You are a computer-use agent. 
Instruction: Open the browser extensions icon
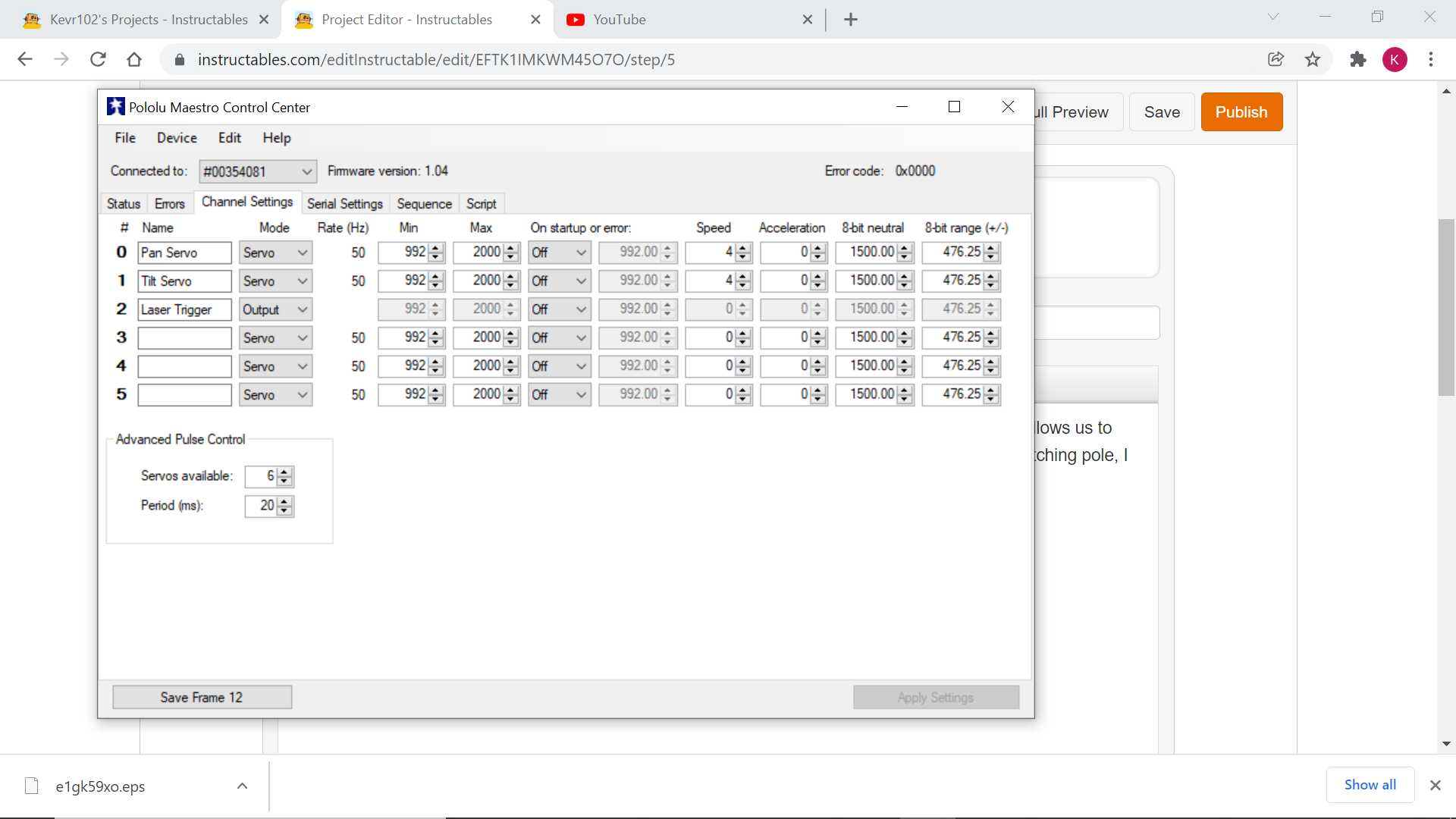tap(1357, 59)
